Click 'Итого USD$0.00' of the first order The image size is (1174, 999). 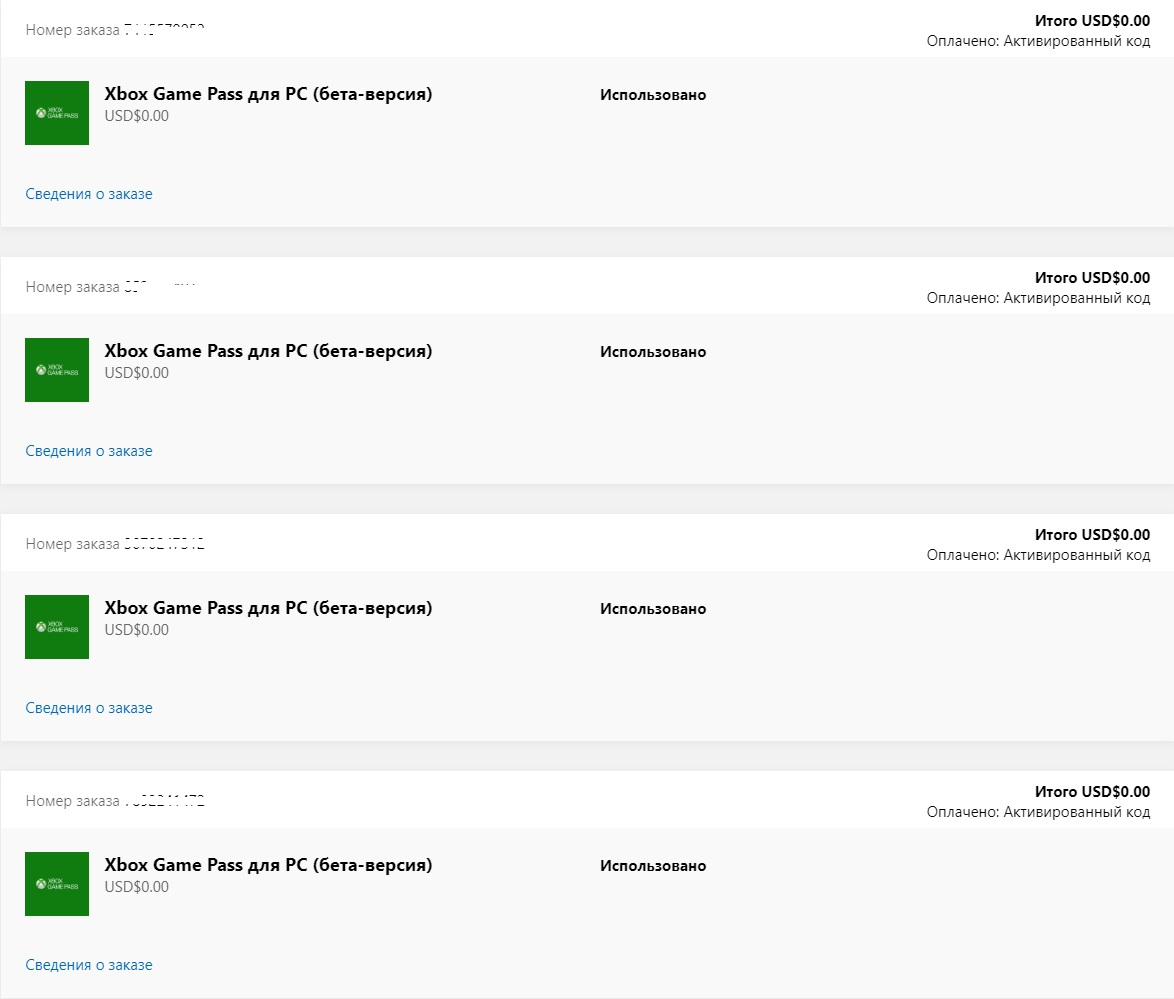1092,21
